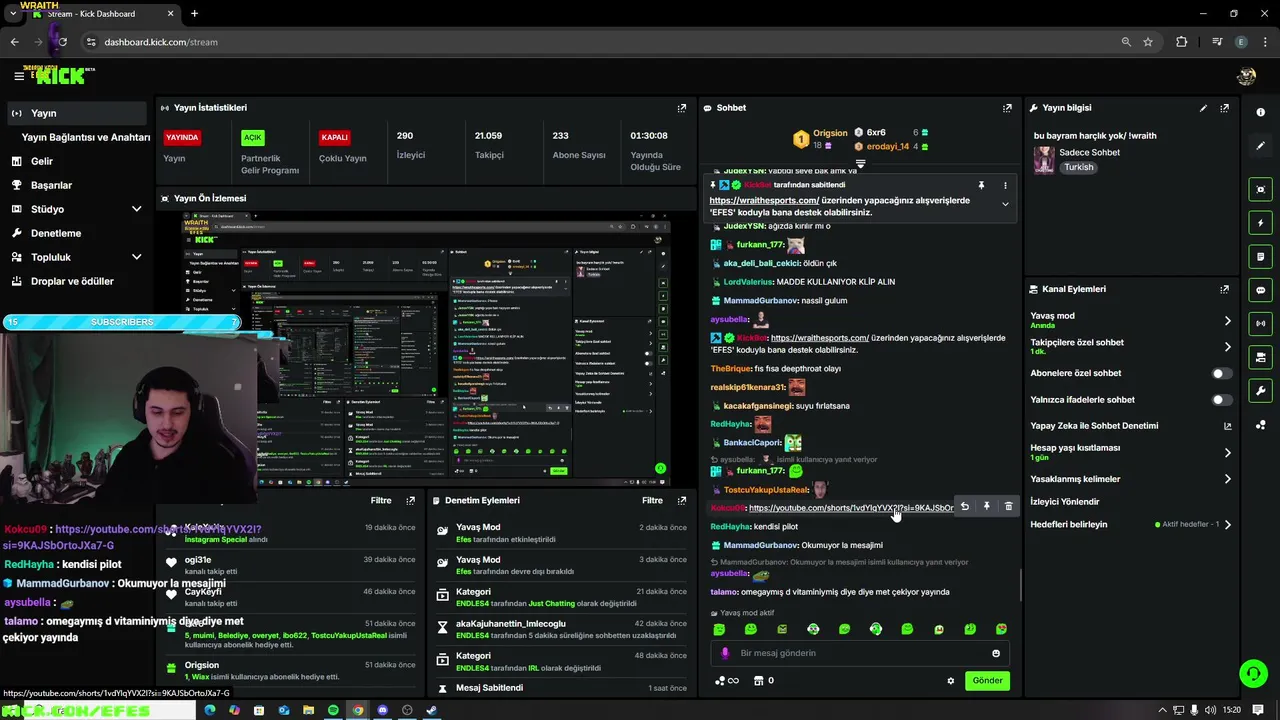Pin Kokcu09's chat message

tap(986, 507)
